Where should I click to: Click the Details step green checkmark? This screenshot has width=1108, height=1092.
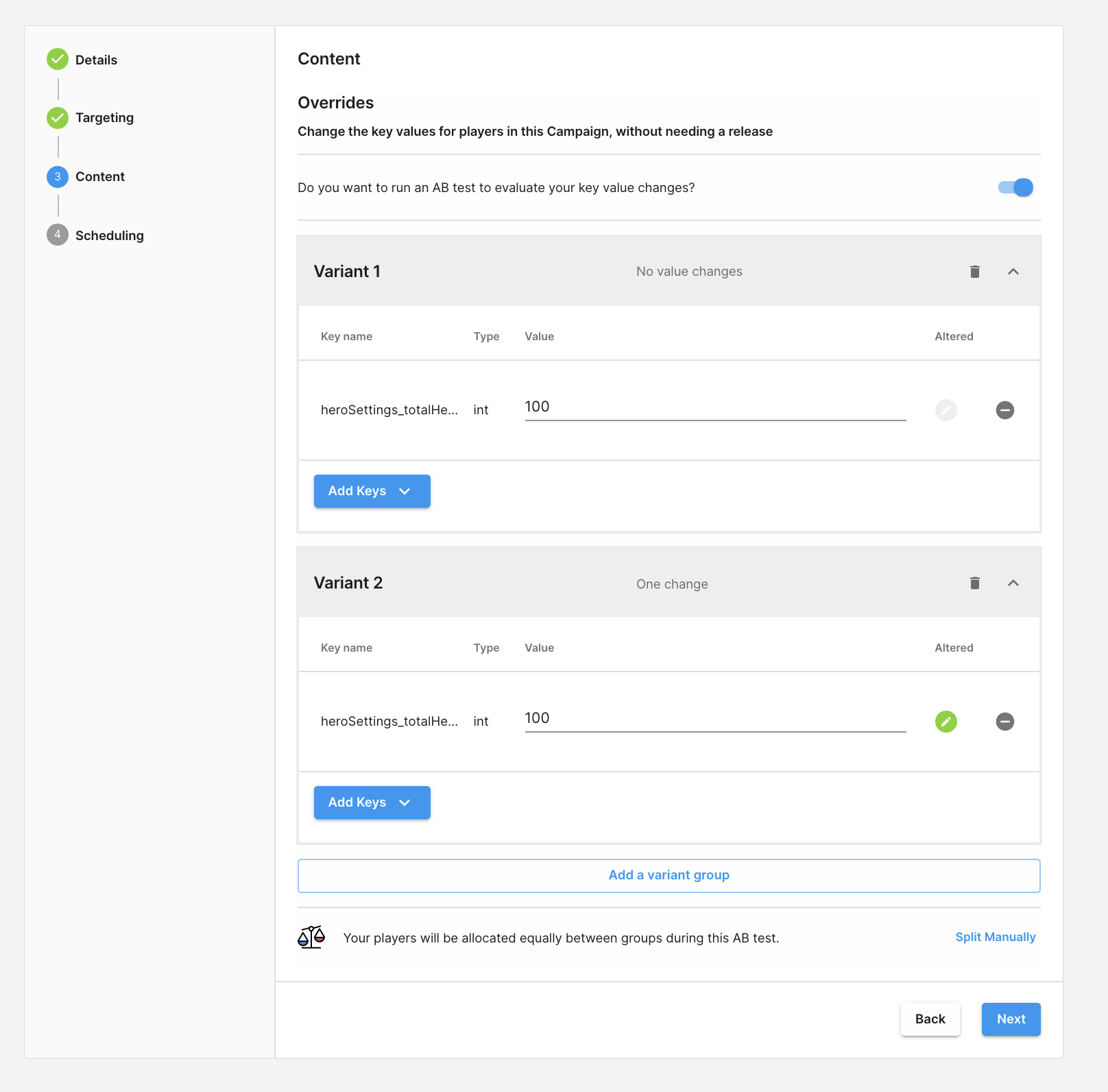point(58,60)
